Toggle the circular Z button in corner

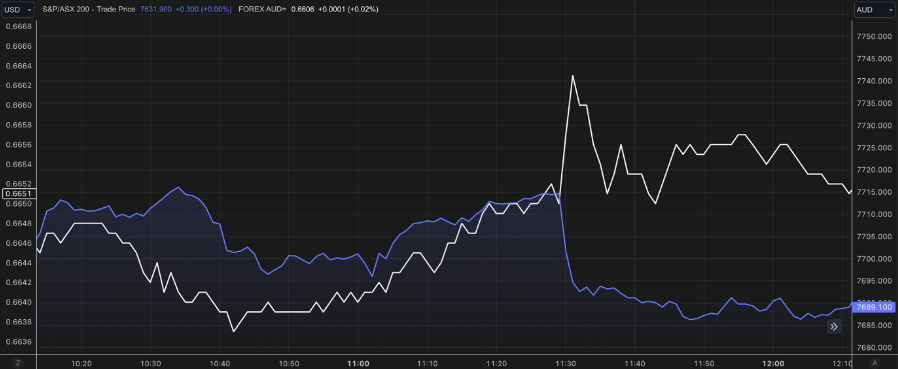click(x=18, y=363)
